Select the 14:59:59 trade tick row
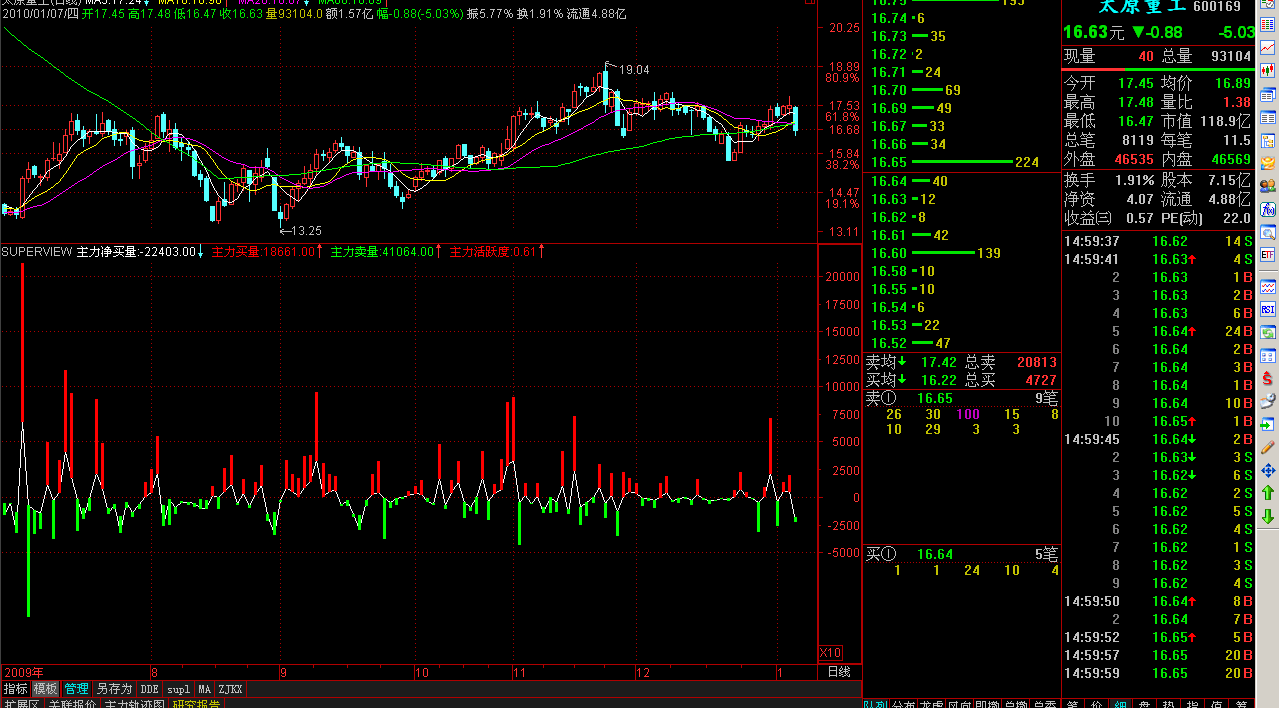Image resolution: width=1279 pixels, height=708 pixels. click(1158, 673)
